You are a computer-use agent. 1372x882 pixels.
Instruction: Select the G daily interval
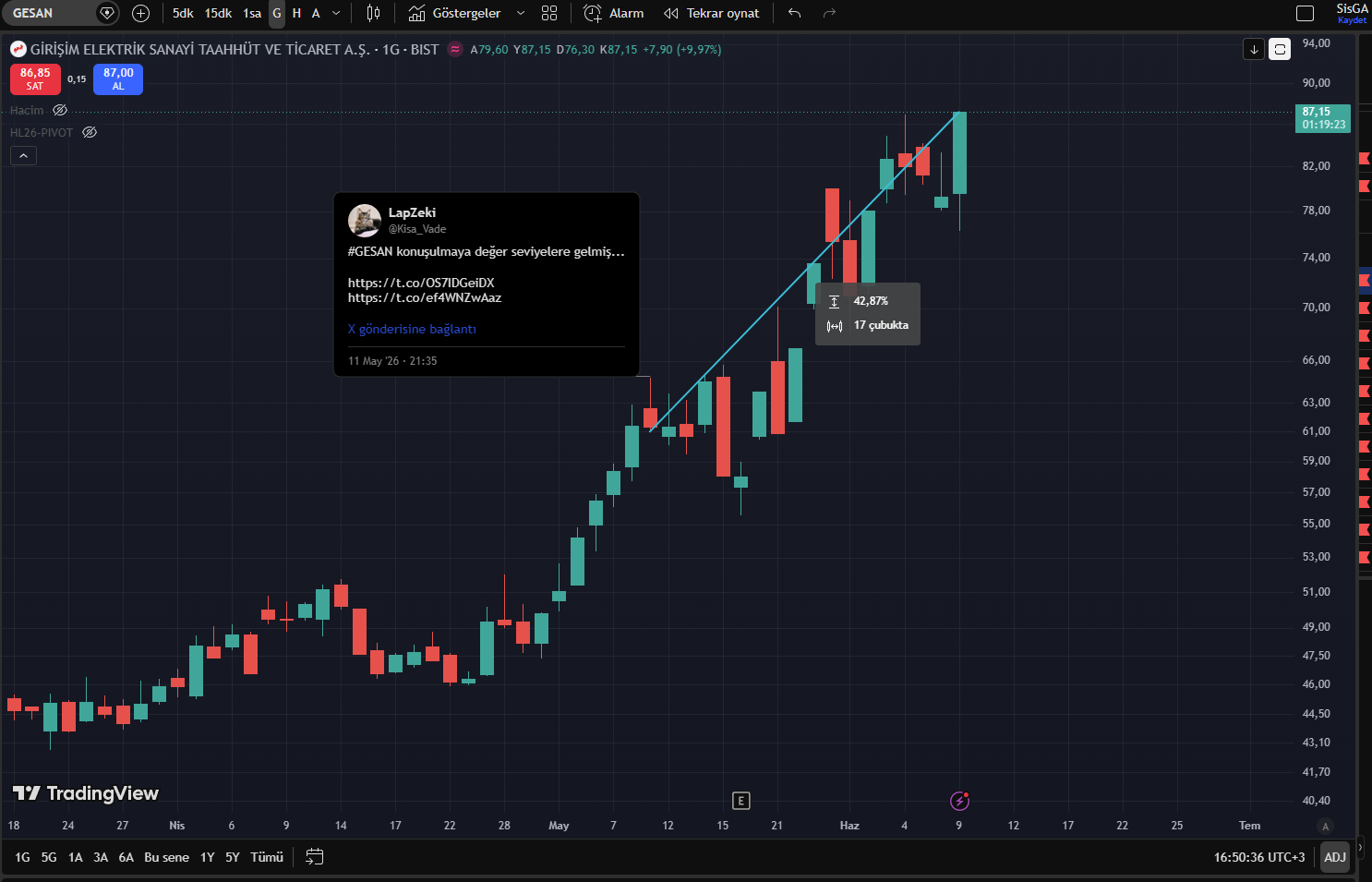[x=277, y=13]
